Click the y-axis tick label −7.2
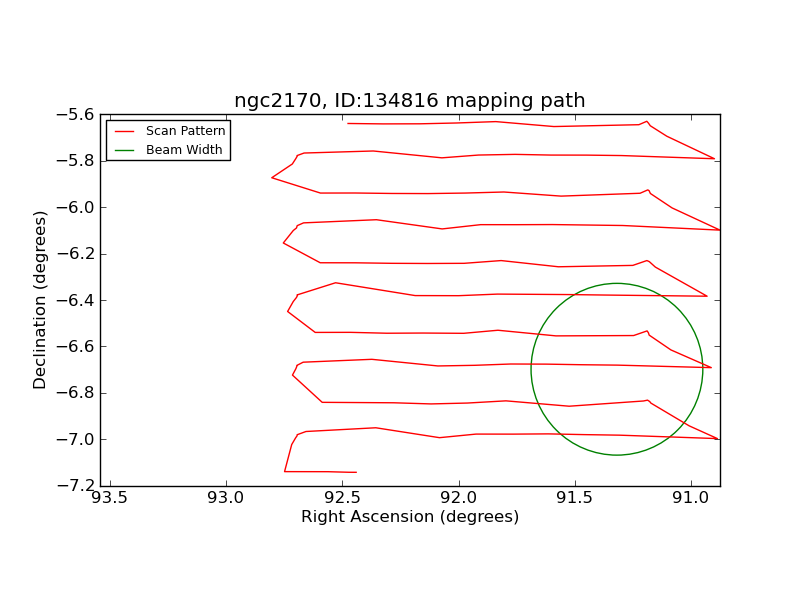800x600 pixels. (x=75, y=485)
